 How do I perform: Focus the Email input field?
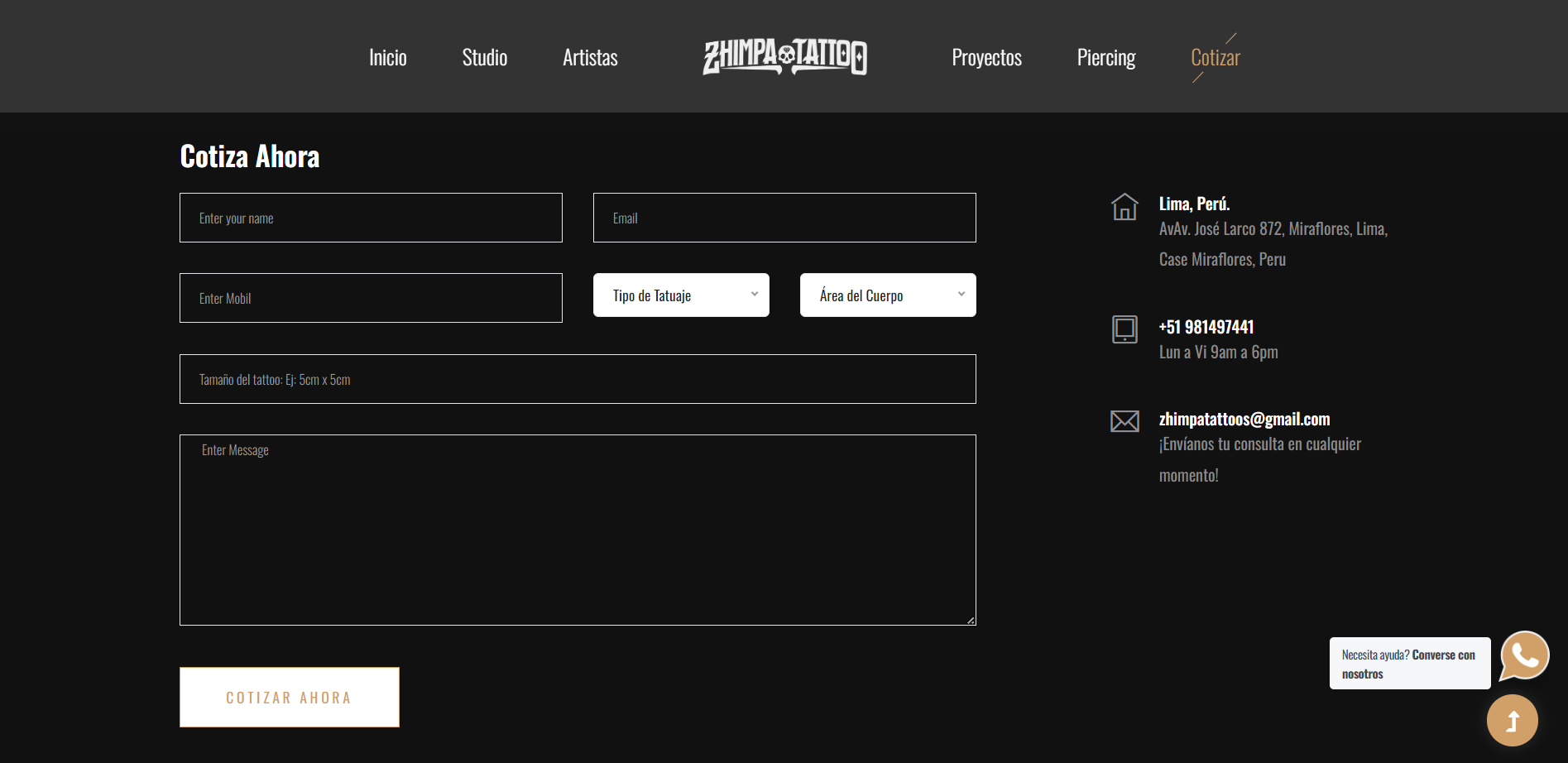(784, 218)
